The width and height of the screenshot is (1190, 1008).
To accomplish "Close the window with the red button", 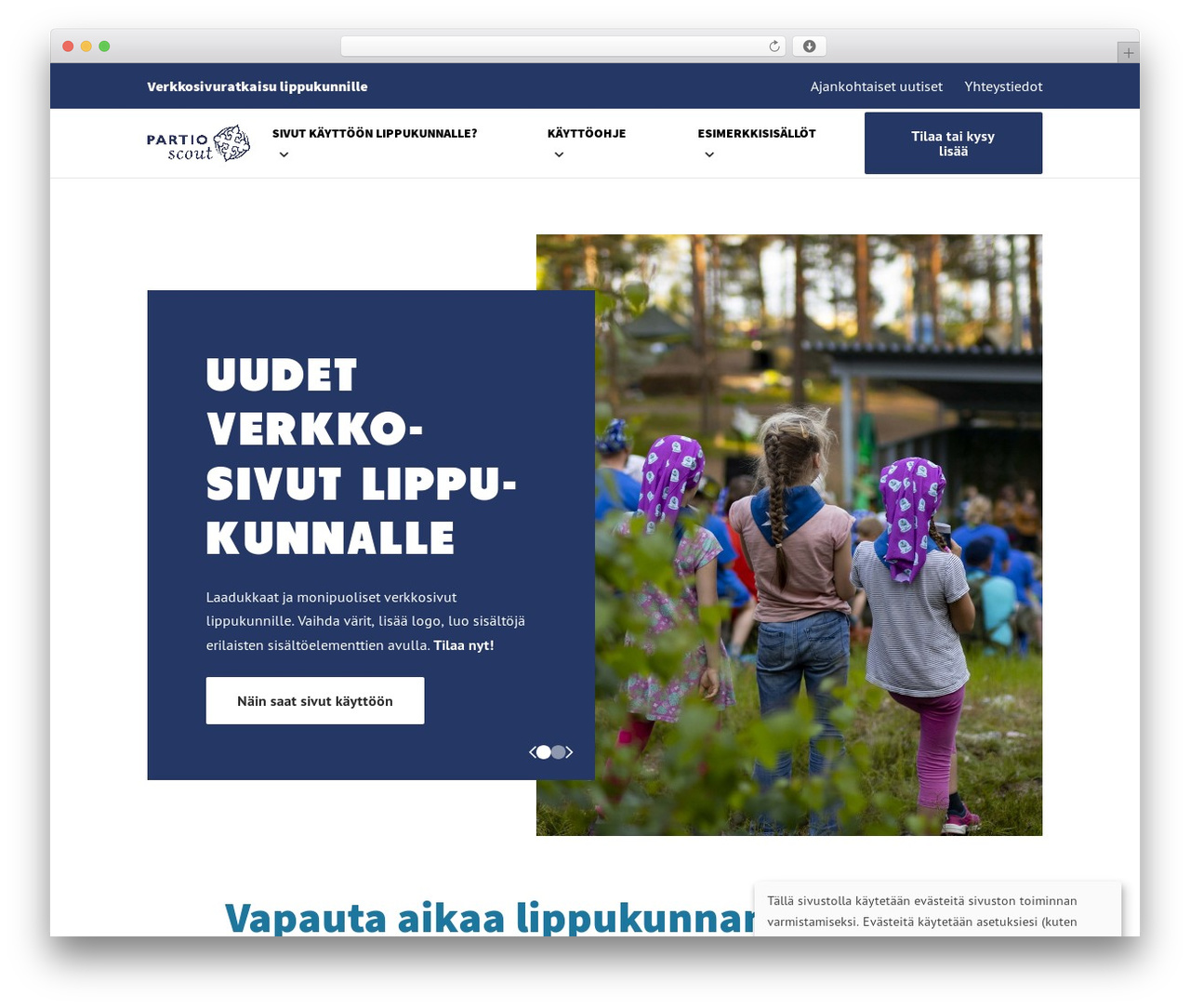I will pyautogui.click(x=68, y=46).
